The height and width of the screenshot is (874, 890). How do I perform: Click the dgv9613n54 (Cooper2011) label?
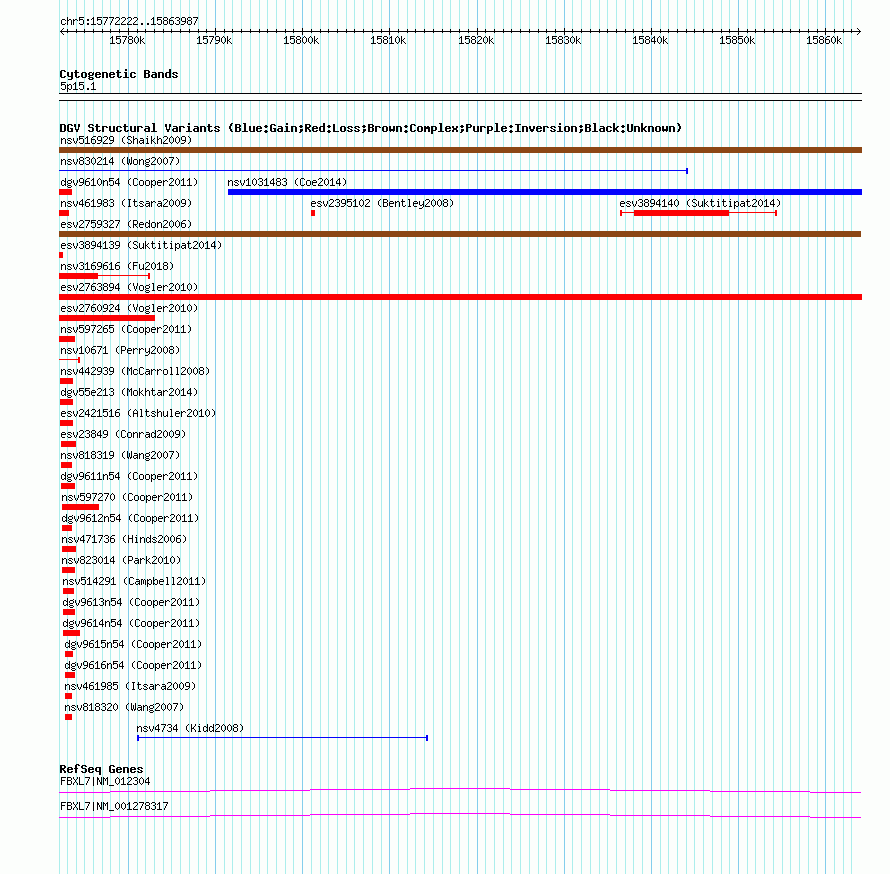pos(131,602)
